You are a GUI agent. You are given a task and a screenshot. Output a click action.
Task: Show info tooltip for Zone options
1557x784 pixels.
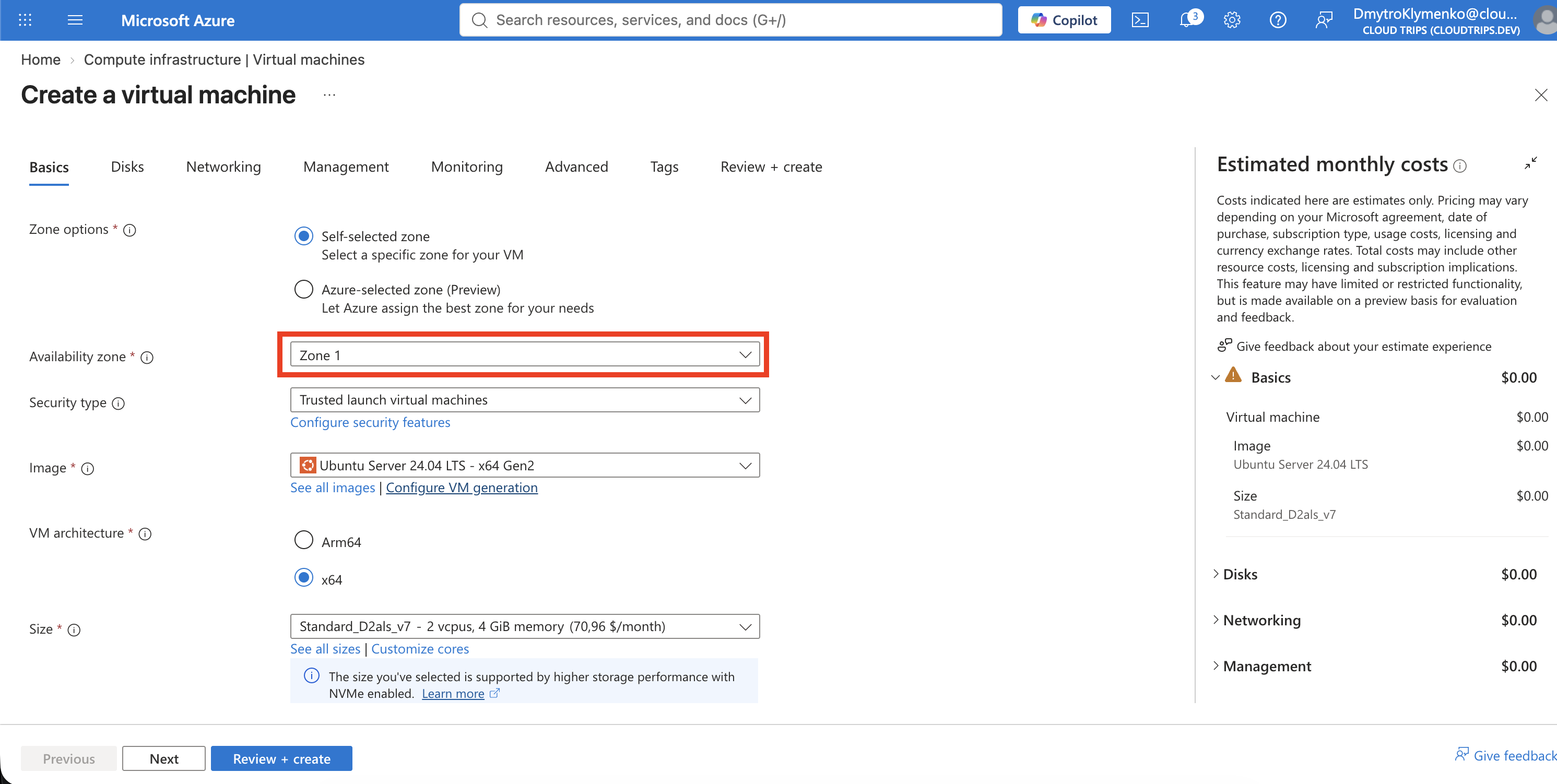(129, 230)
